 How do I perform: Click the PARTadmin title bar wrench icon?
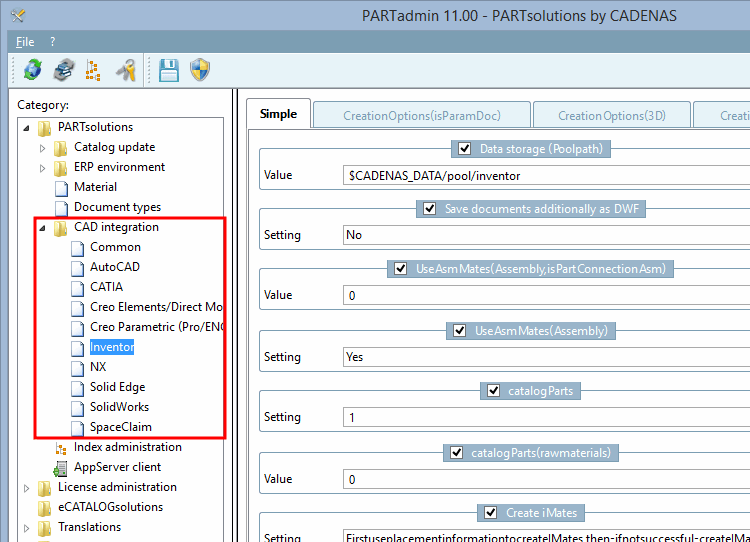coord(18,16)
